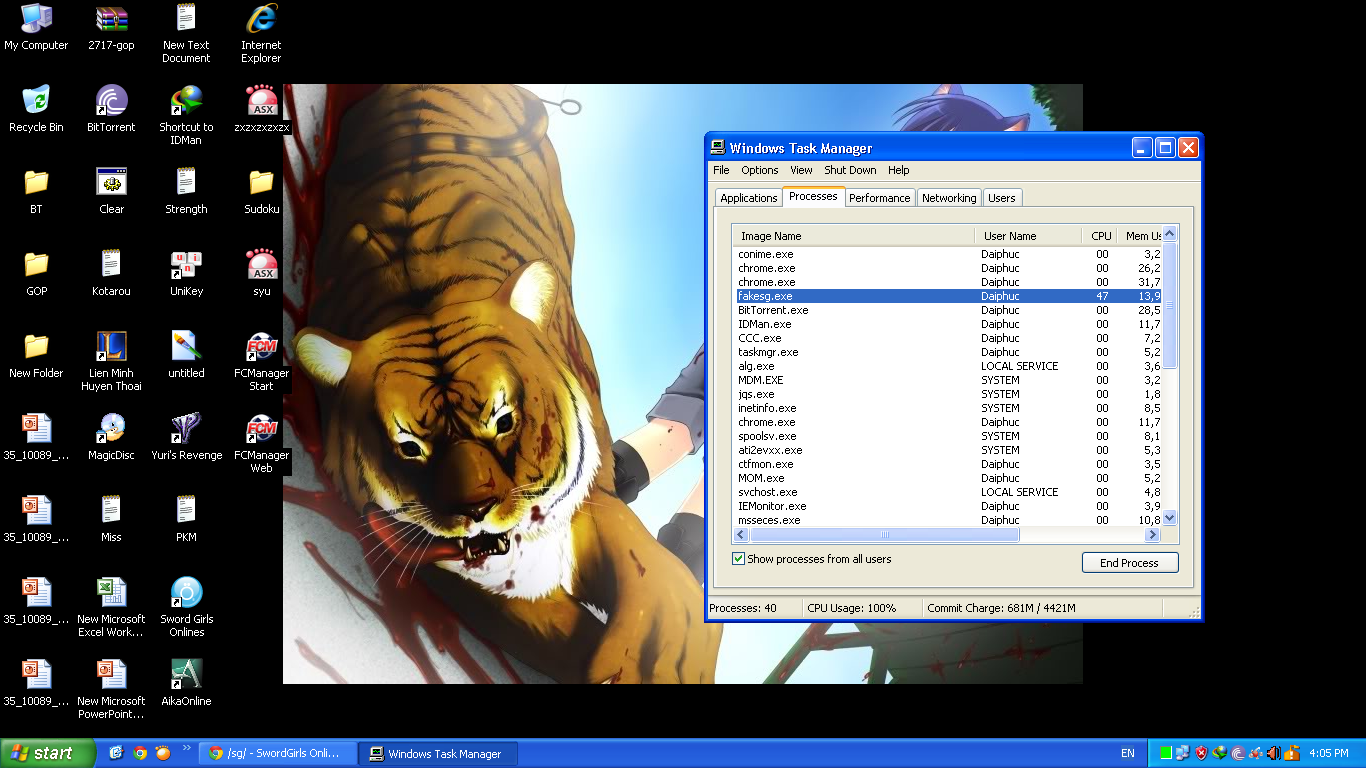The height and width of the screenshot is (768, 1366).
Task: Toggle Show processes from all users checkbox
Action: point(739,559)
